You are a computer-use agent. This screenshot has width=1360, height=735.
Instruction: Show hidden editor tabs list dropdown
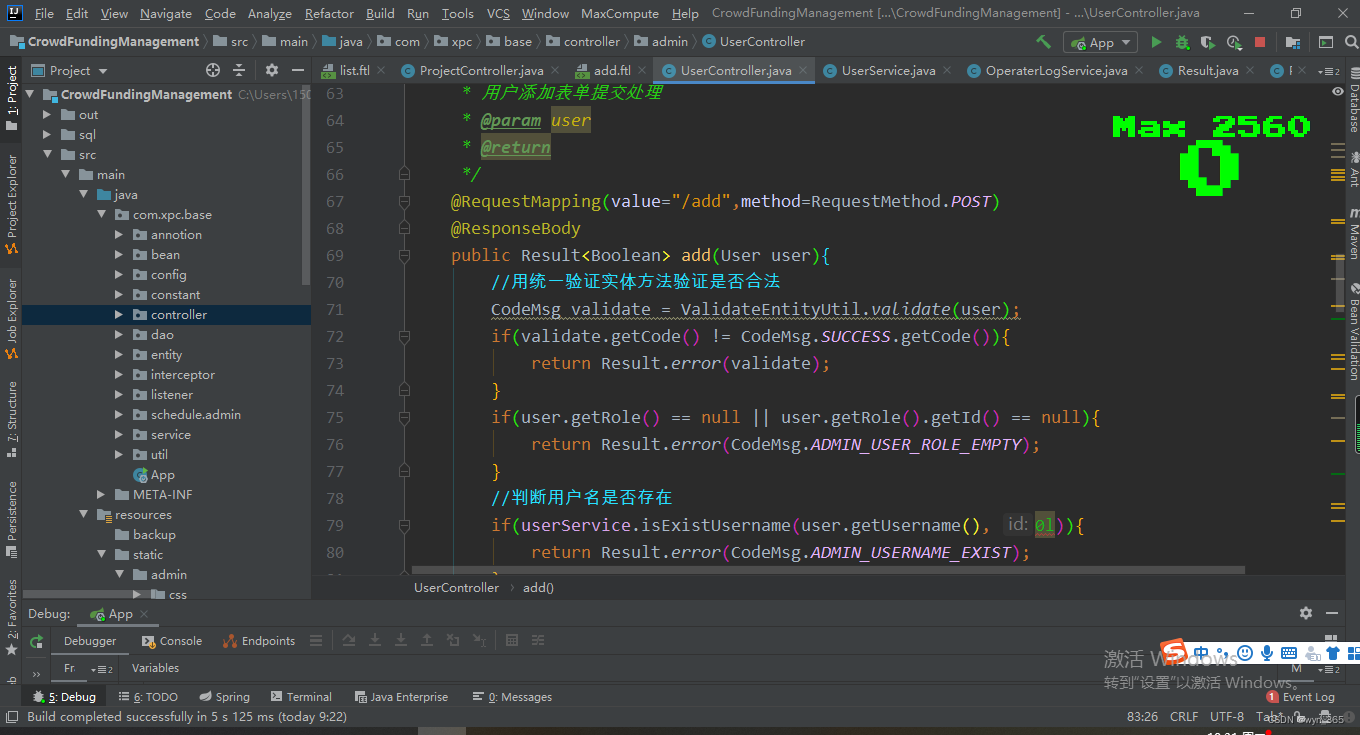coord(1328,71)
